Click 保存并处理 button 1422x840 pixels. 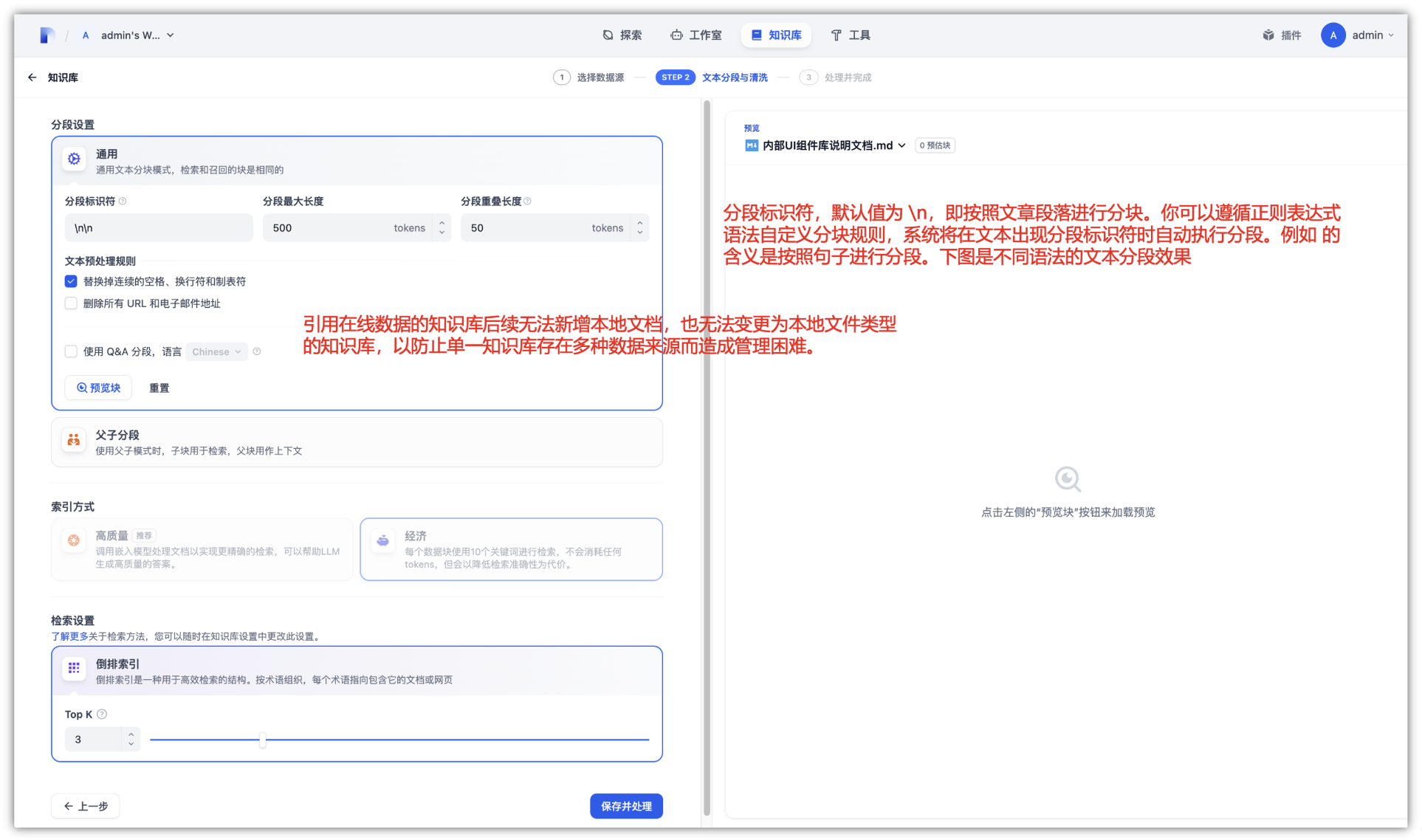[625, 806]
